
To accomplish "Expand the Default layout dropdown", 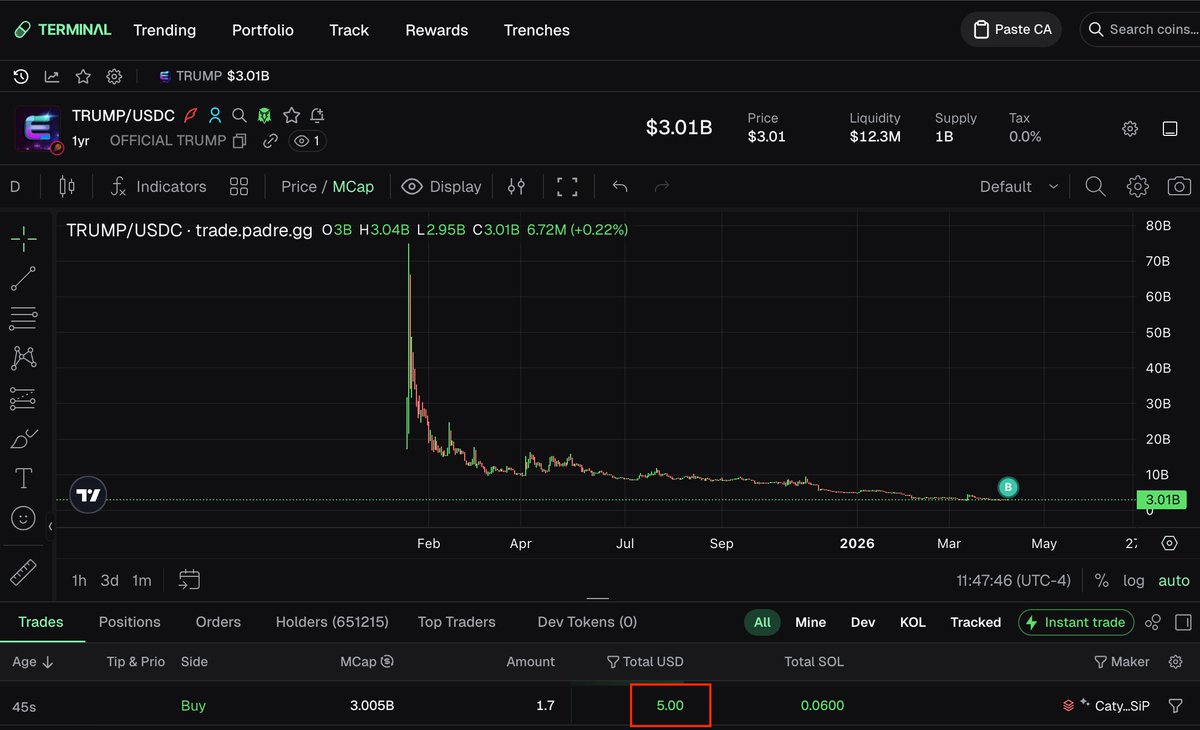I will [x=1019, y=186].
